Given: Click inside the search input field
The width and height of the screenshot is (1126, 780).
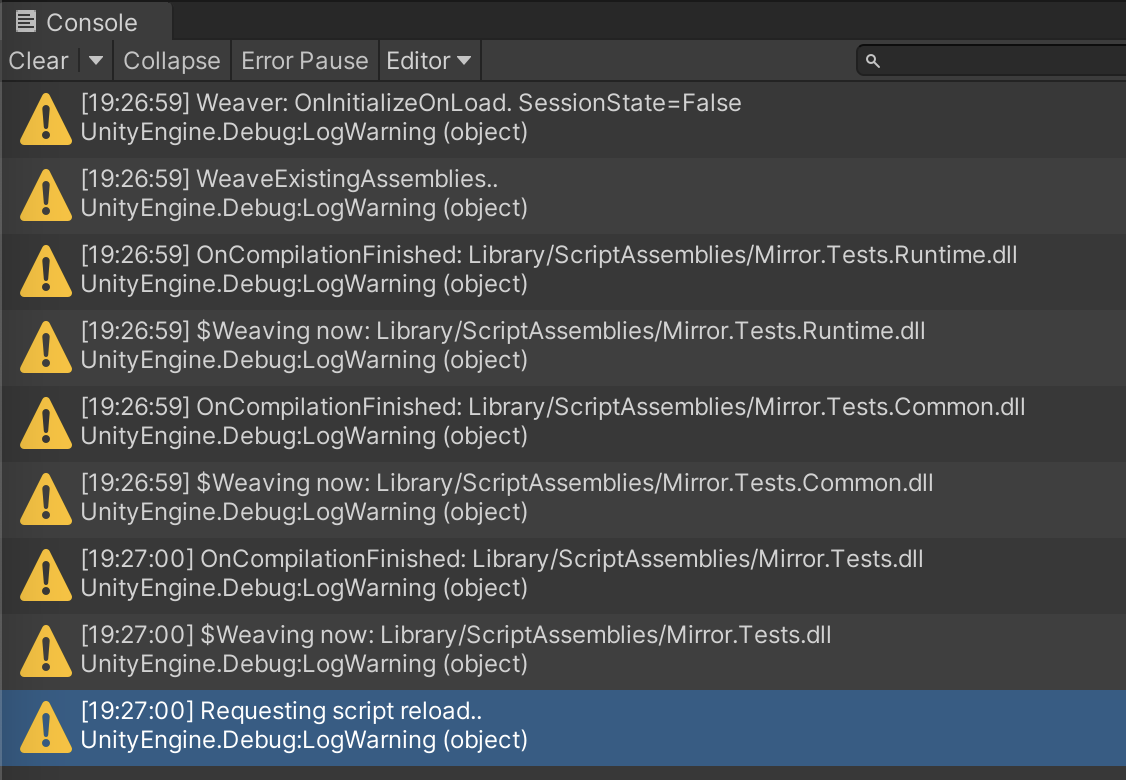Looking at the screenshot, I should 990,61.
